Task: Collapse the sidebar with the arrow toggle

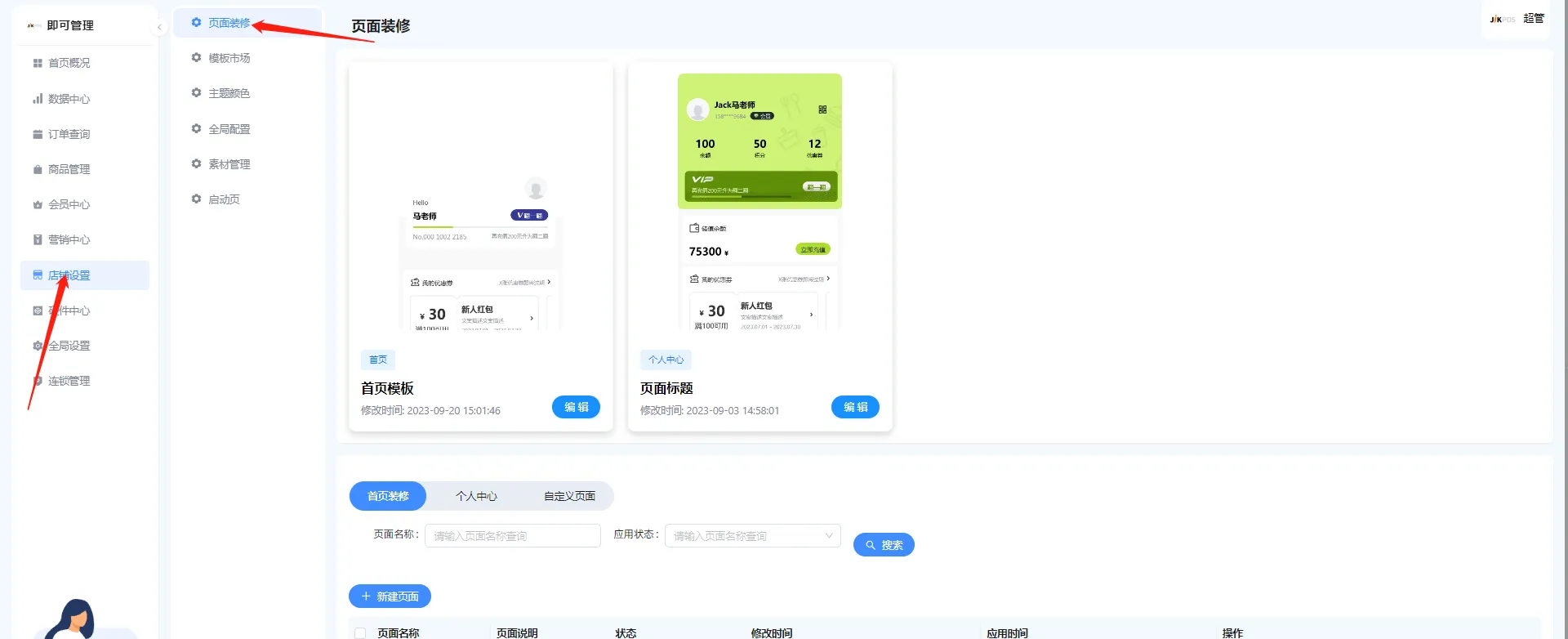Action: (159, 27)
